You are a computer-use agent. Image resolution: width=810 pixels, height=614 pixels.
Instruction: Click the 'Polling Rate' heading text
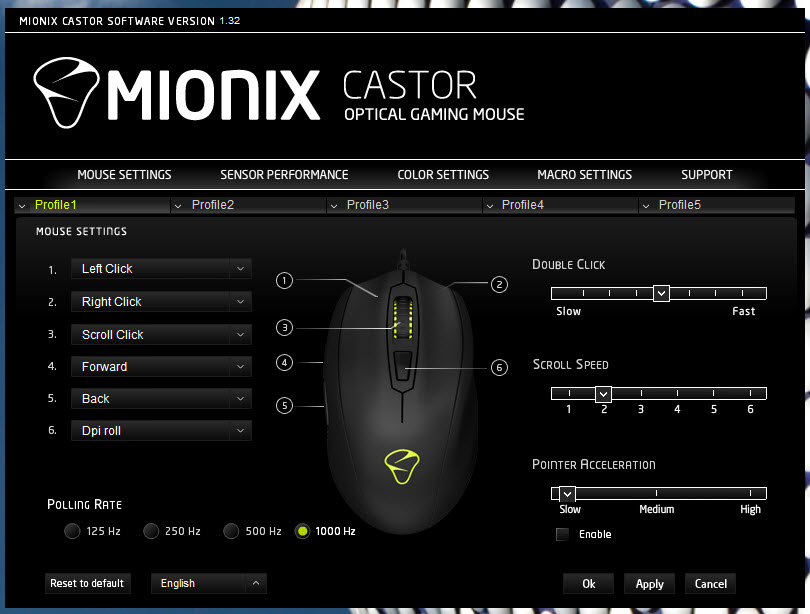click(85, 505)
